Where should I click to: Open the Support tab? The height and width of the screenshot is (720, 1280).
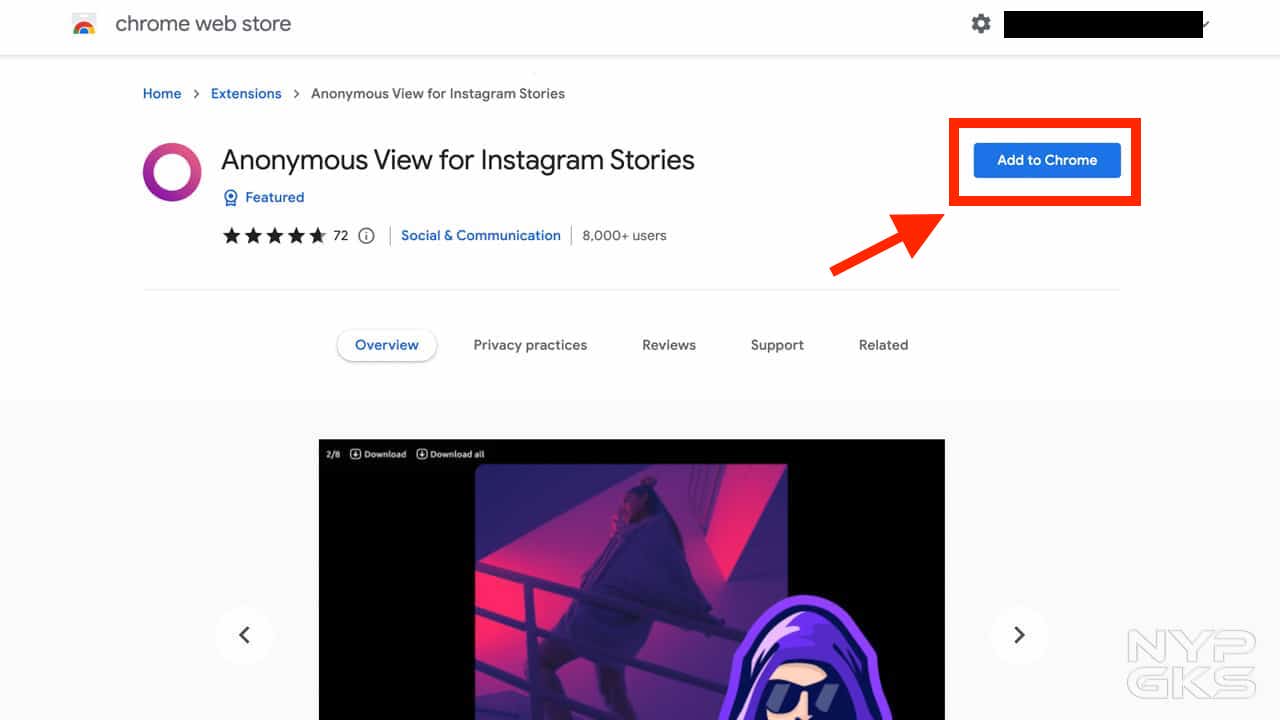tap(777, 345)
